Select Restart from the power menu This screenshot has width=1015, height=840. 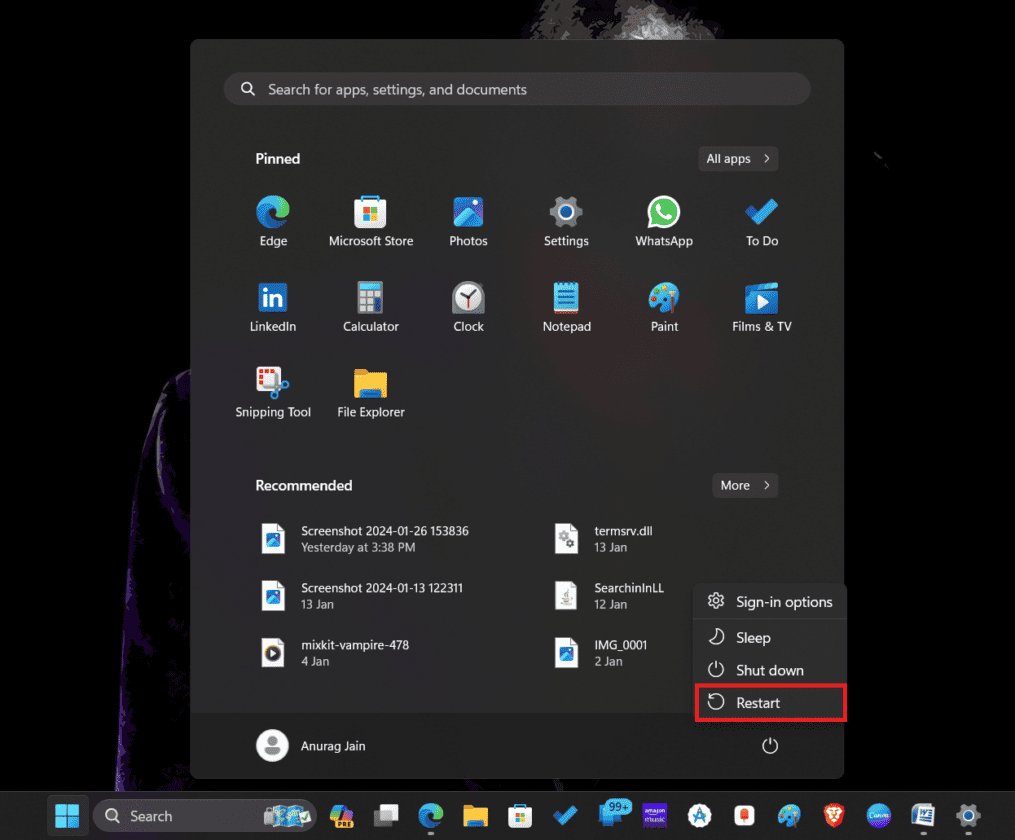point(769,703)
